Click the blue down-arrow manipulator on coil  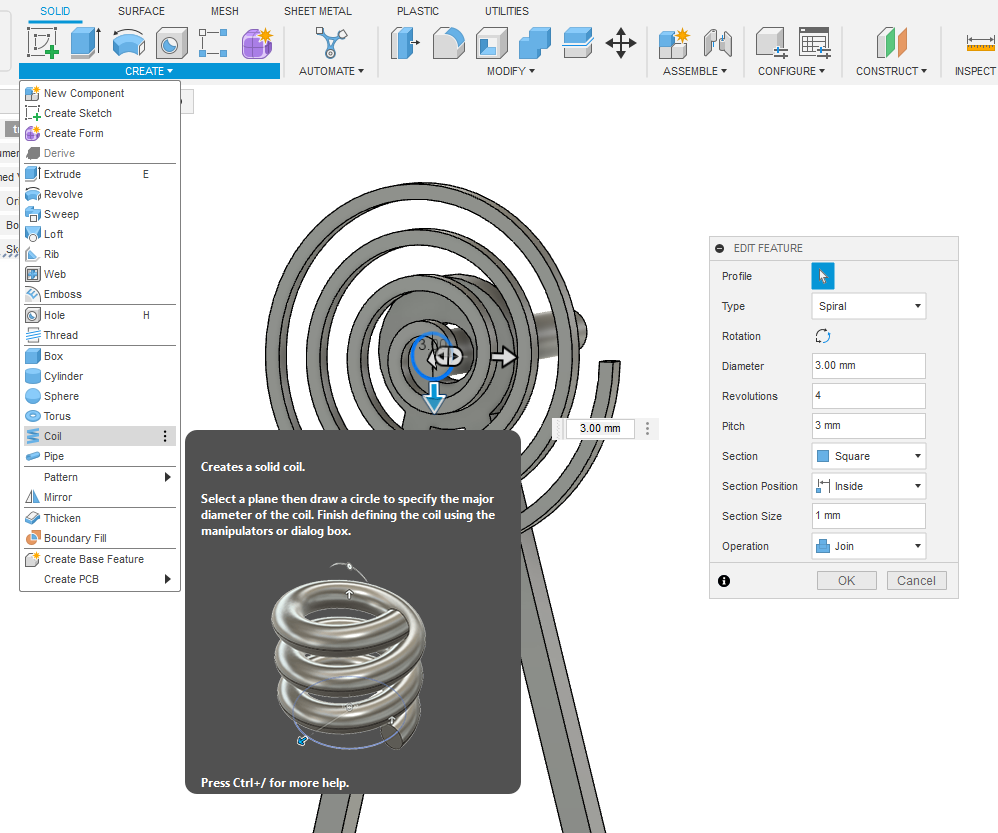pyautogui.click(x=434, y=397)
